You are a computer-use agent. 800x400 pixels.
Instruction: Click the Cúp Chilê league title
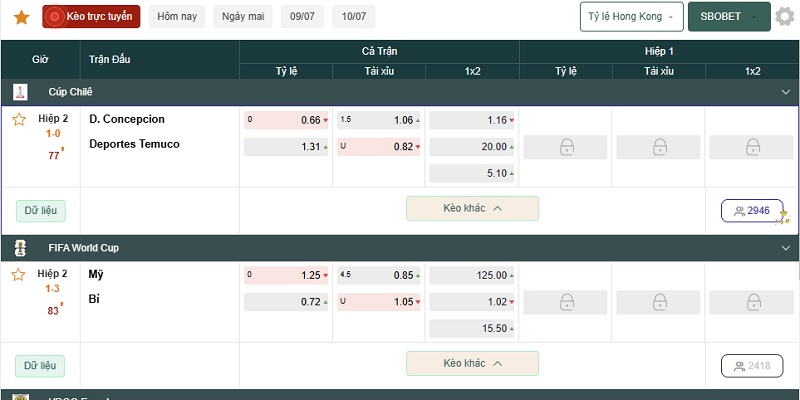click(x=70, y=92)
